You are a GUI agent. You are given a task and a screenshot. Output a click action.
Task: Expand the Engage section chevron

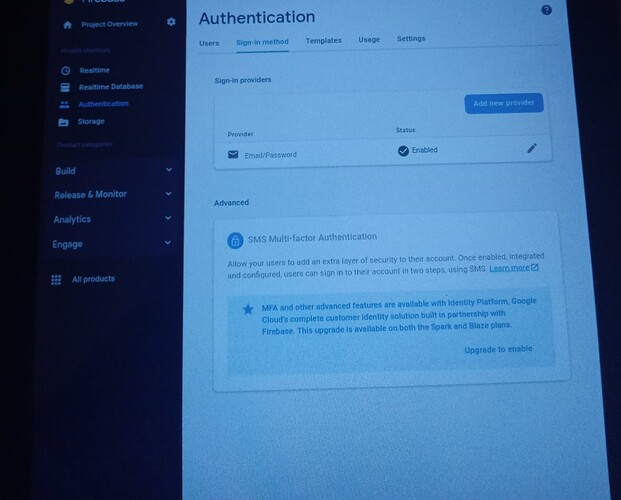click(x=168, y=242)
